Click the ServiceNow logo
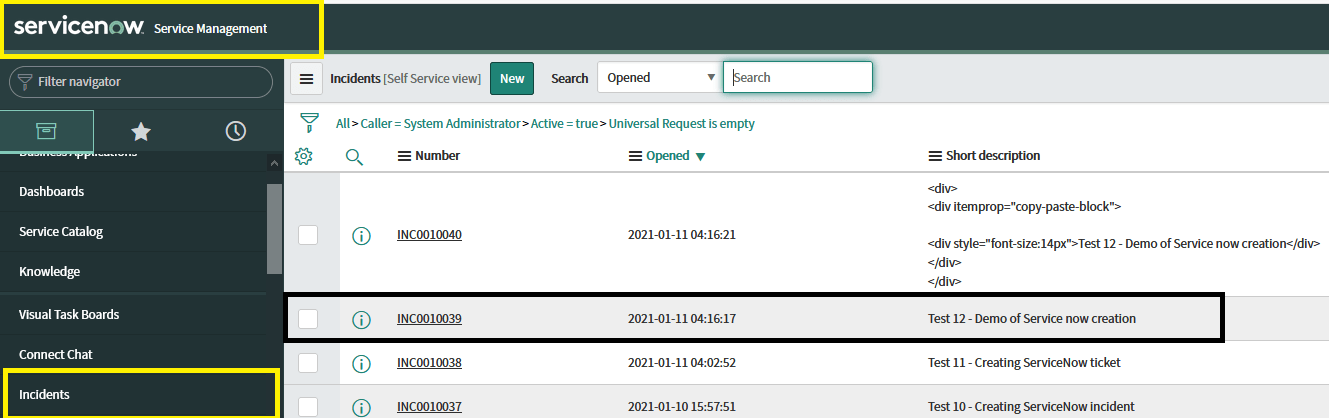 79,27
